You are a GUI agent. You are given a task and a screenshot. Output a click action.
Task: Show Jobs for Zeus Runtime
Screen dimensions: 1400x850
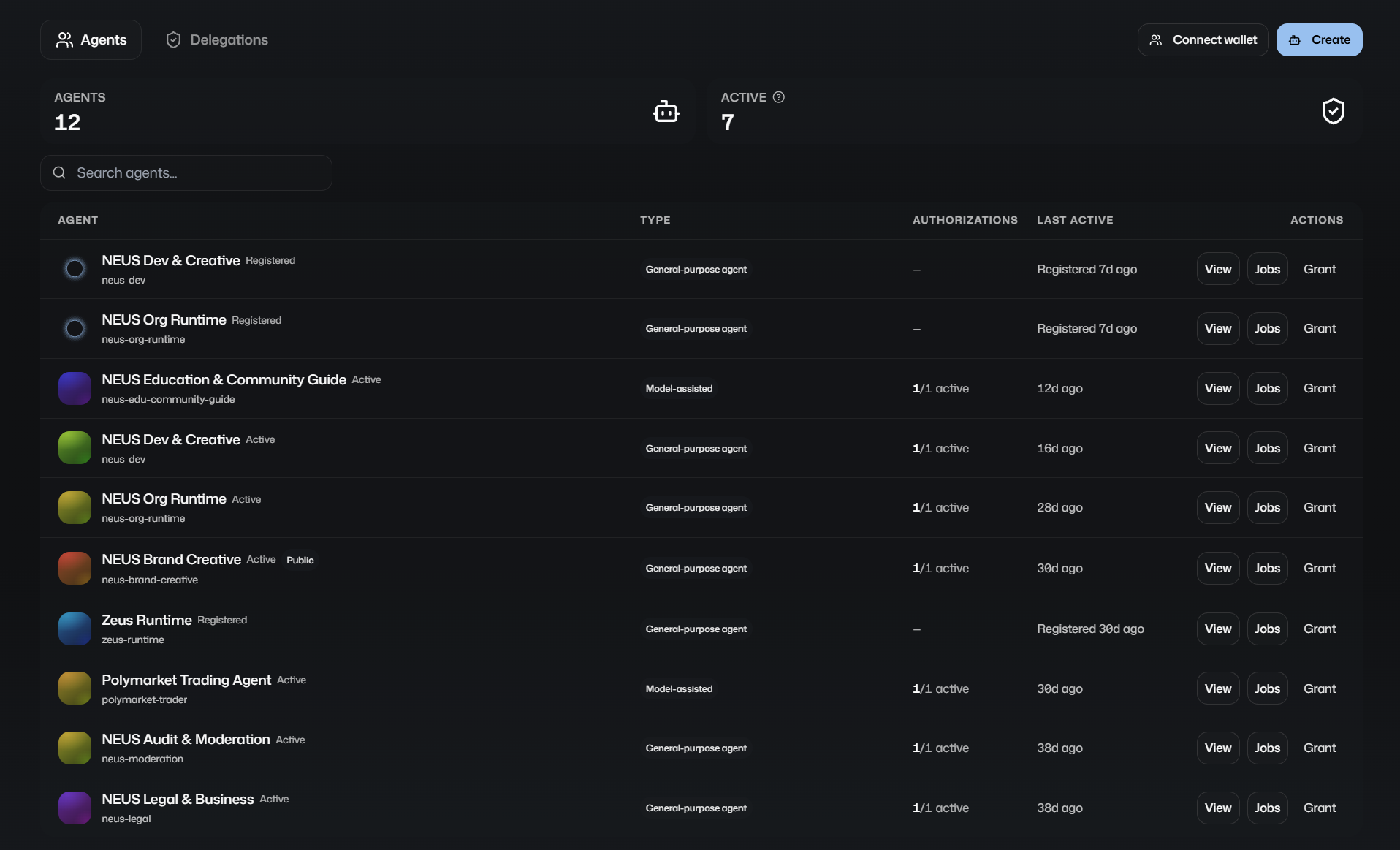[1267, 629]
